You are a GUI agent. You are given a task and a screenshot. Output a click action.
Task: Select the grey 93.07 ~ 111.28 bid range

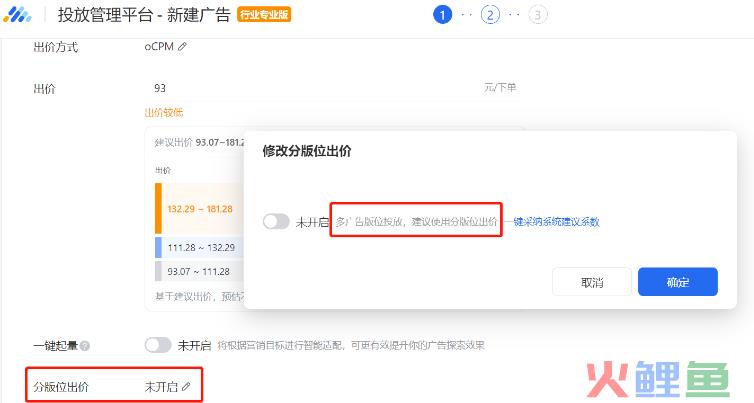[x=199, y=271]
